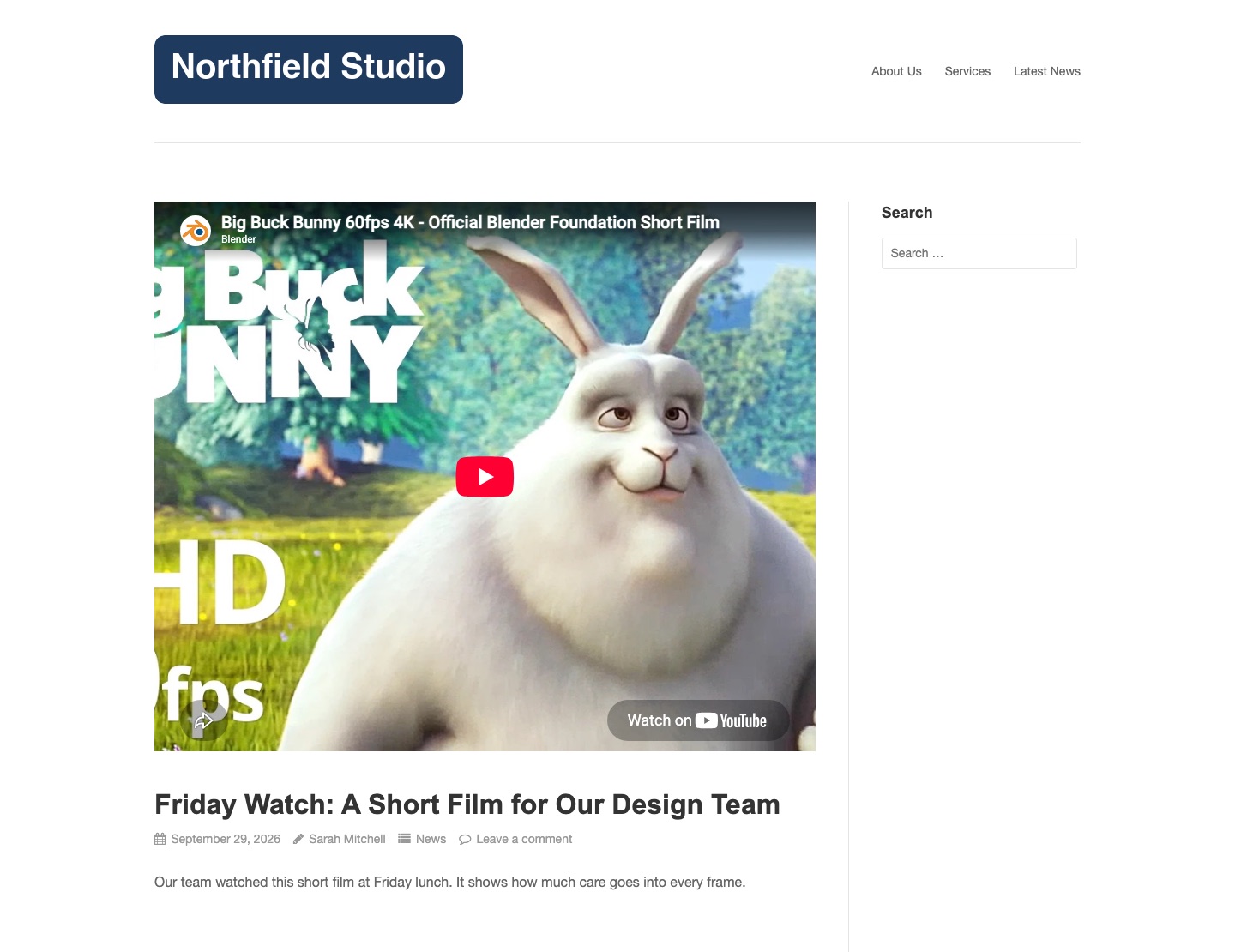The height and width of the screenshot is (952, 1235).
Task: Click the Blender channel logo icon
Action: (196, 231)
